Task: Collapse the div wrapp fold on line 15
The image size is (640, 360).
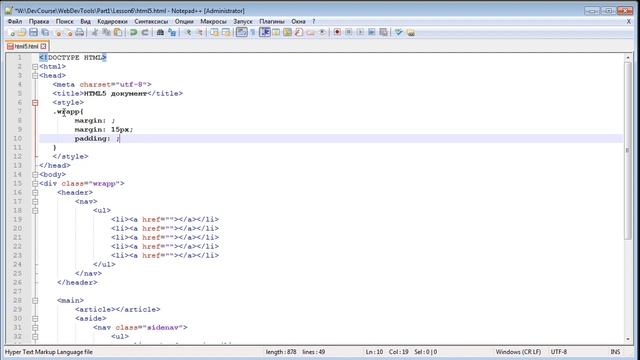Action: (x=35, y=184)
